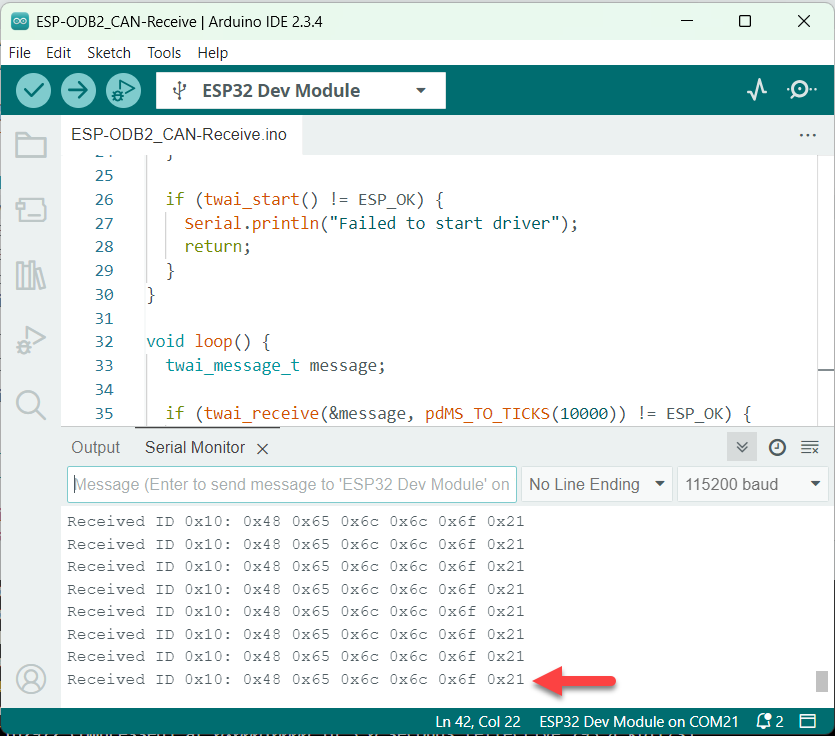Click the last Received ID 0x10 line

point(296,680)
